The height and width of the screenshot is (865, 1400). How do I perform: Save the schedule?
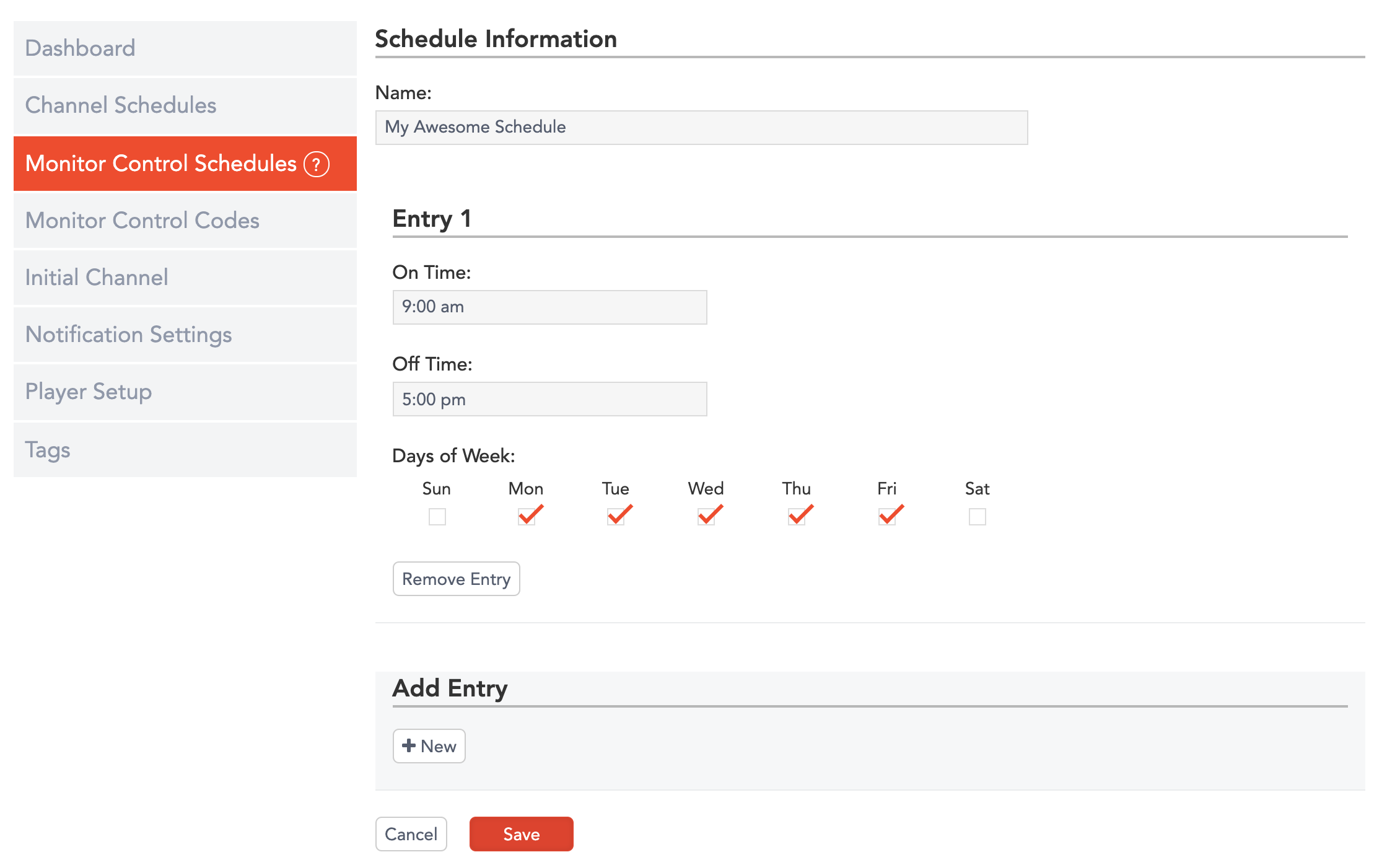[x=522, y=834]
